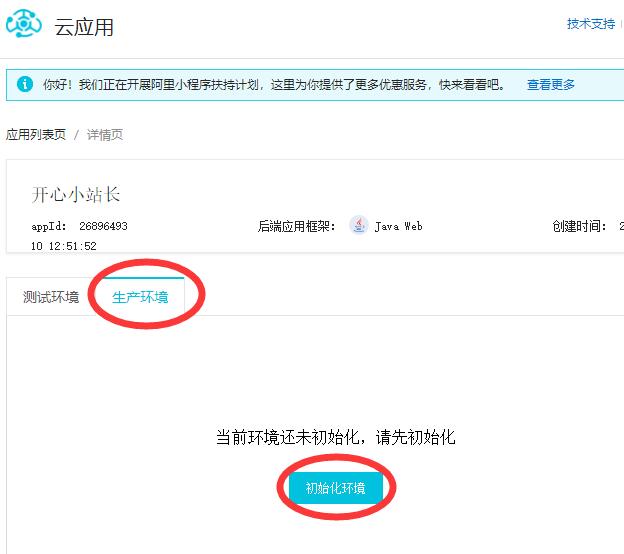Click the Java Web framework text
This screenshot has width=624, height=554.
(x=398, y=226)
